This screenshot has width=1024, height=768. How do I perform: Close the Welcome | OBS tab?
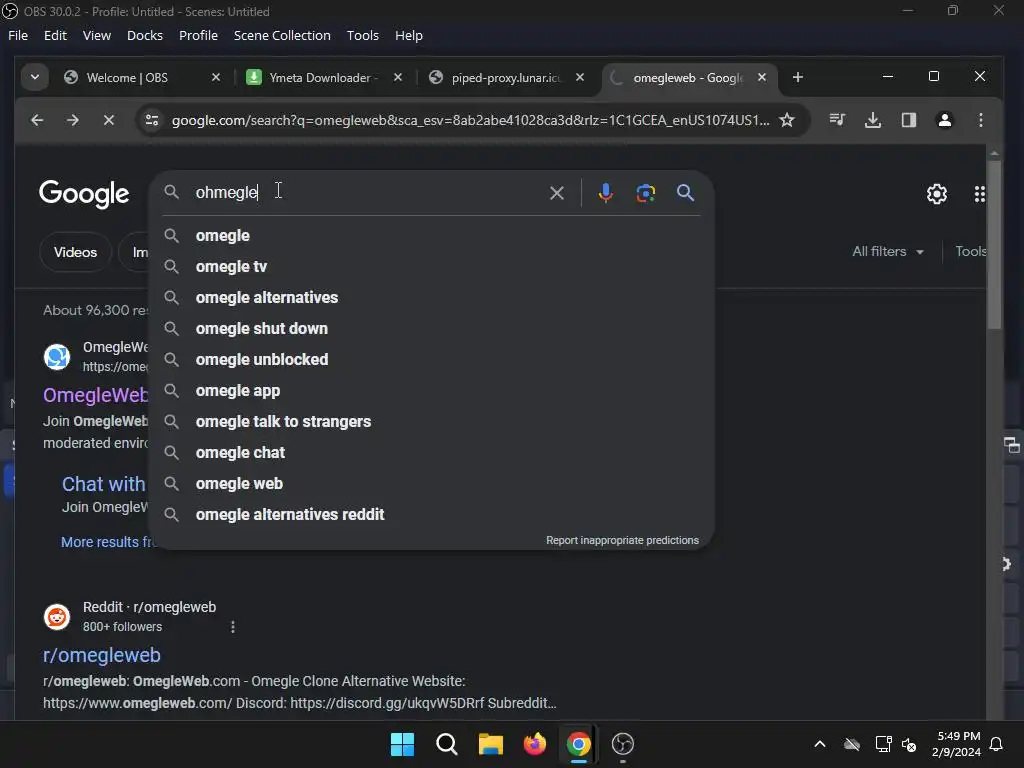pyautogui.click(x=216, y=77)
